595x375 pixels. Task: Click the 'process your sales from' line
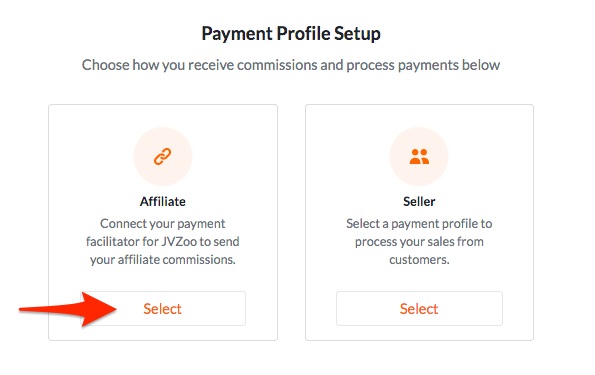pos(419,242)
